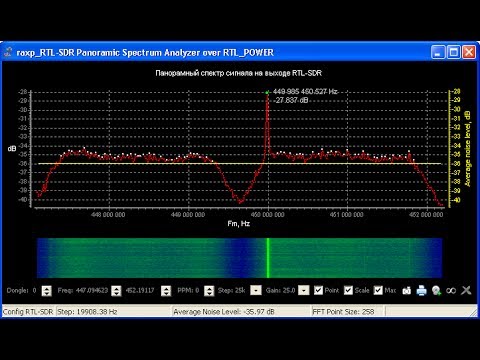Screen dimensions: 480x360
Task: Click the peak label 449 985 460.527 Hz
Action: click(305, 91)
